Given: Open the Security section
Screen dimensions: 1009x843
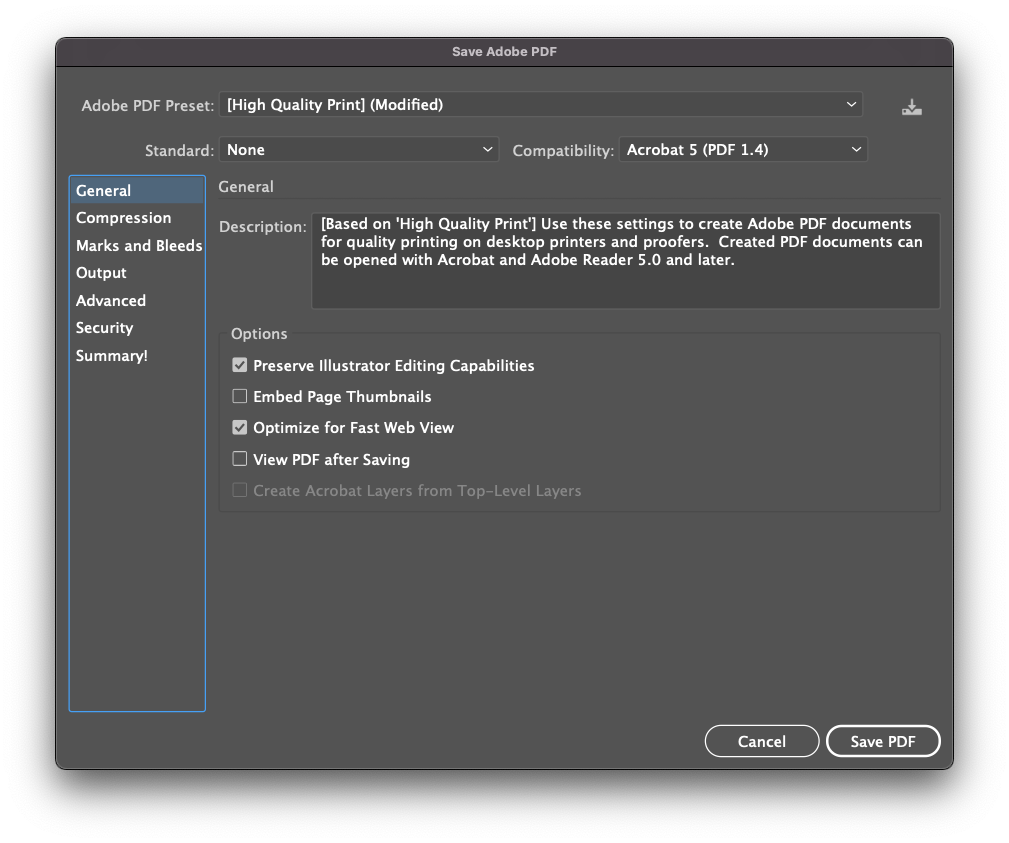Looking at the screenshot, I should click(x=137, y=328).
